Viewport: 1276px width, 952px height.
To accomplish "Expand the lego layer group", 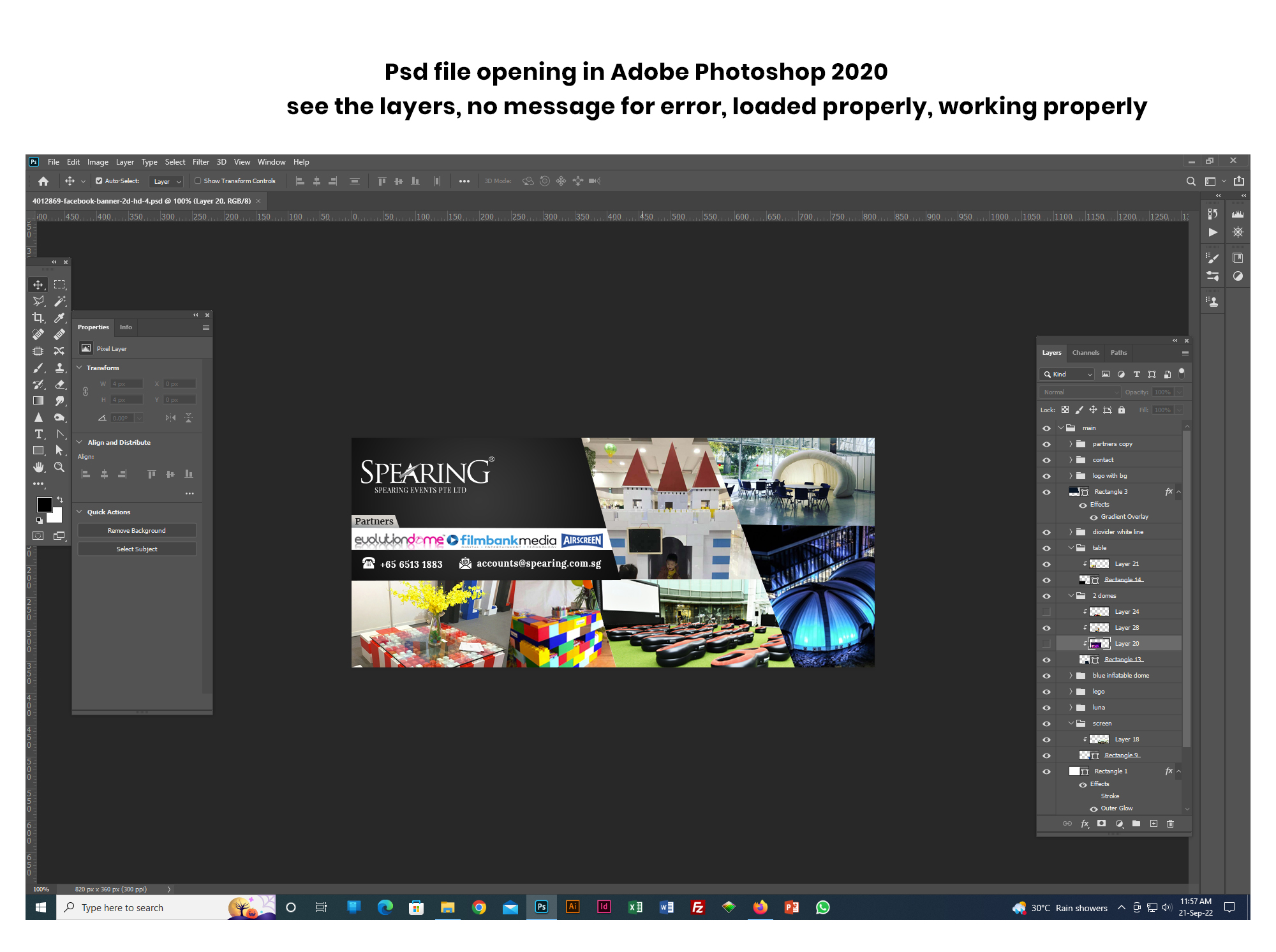I will point(1071,691).
